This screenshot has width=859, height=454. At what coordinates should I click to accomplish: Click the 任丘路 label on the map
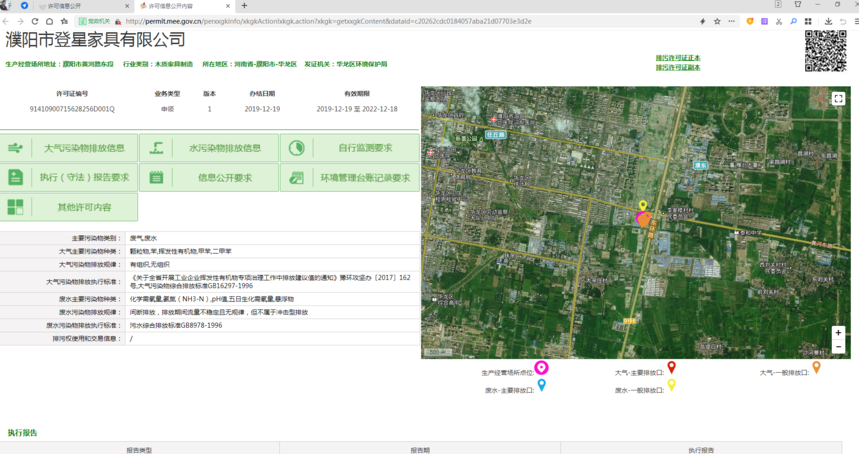tap(496, 134)
